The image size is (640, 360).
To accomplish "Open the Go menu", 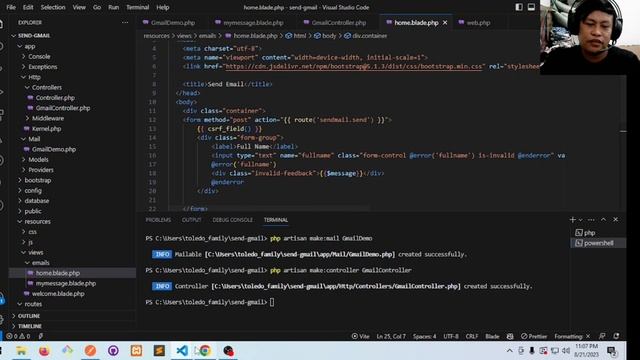I will point(97,7).
